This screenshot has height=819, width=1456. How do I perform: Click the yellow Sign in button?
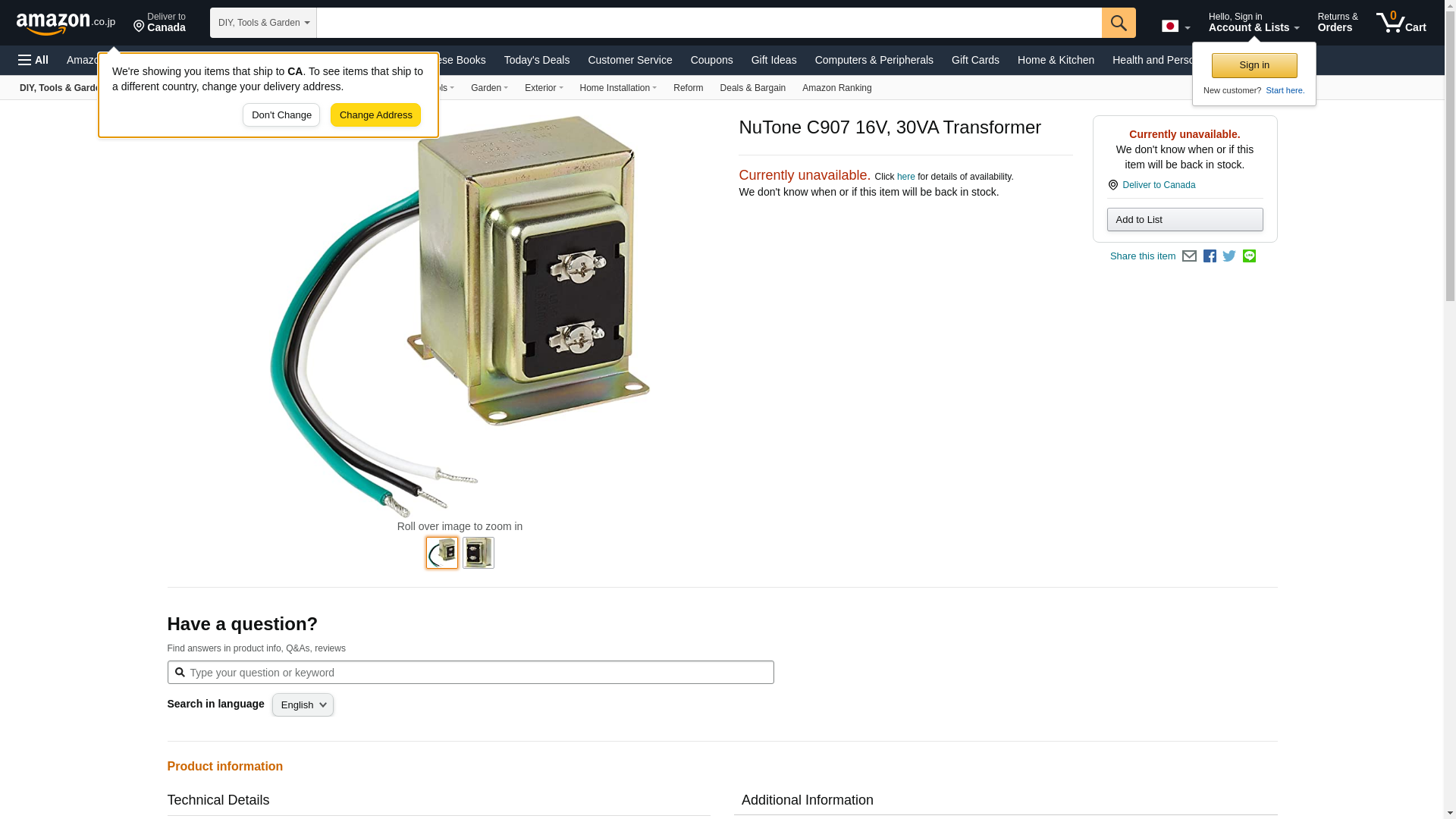coord(1254,65)
